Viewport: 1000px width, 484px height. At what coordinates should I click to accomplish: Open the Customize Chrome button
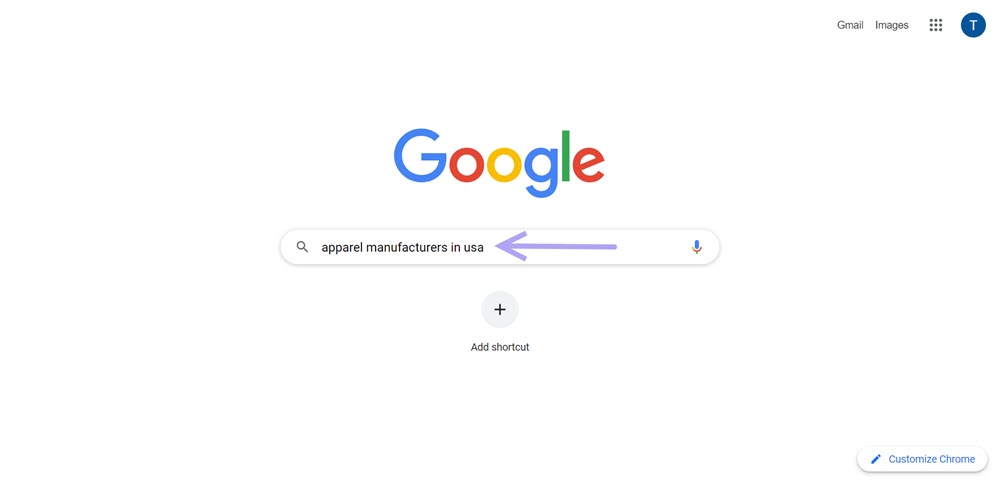click(x=922, y=459)
